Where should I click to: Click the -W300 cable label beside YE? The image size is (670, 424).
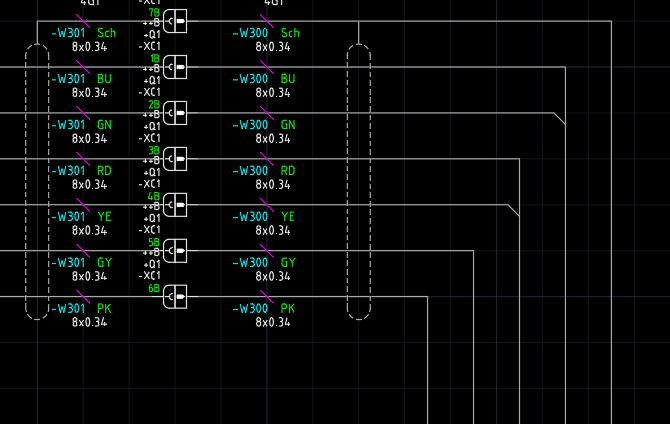pos(250,217)
